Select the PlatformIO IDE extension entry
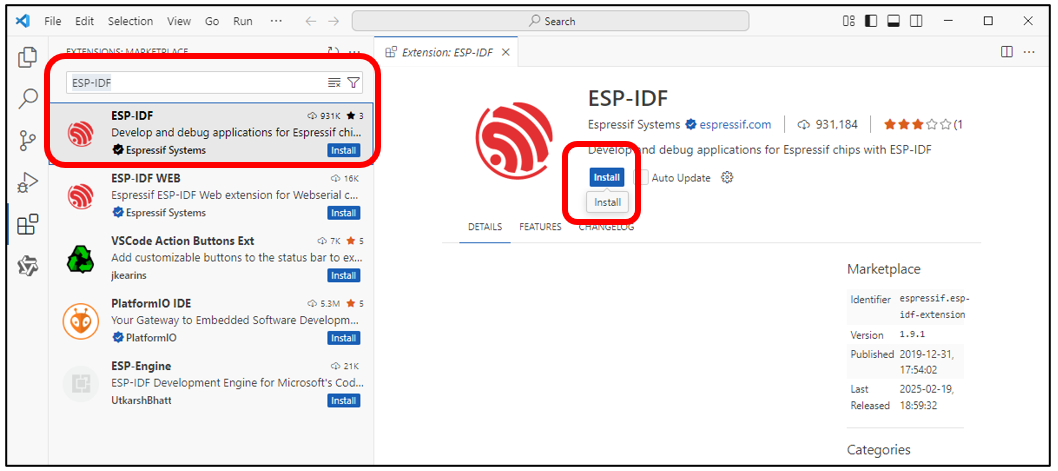Viewport: 1058px width, 471px height. tap(211, 321)
